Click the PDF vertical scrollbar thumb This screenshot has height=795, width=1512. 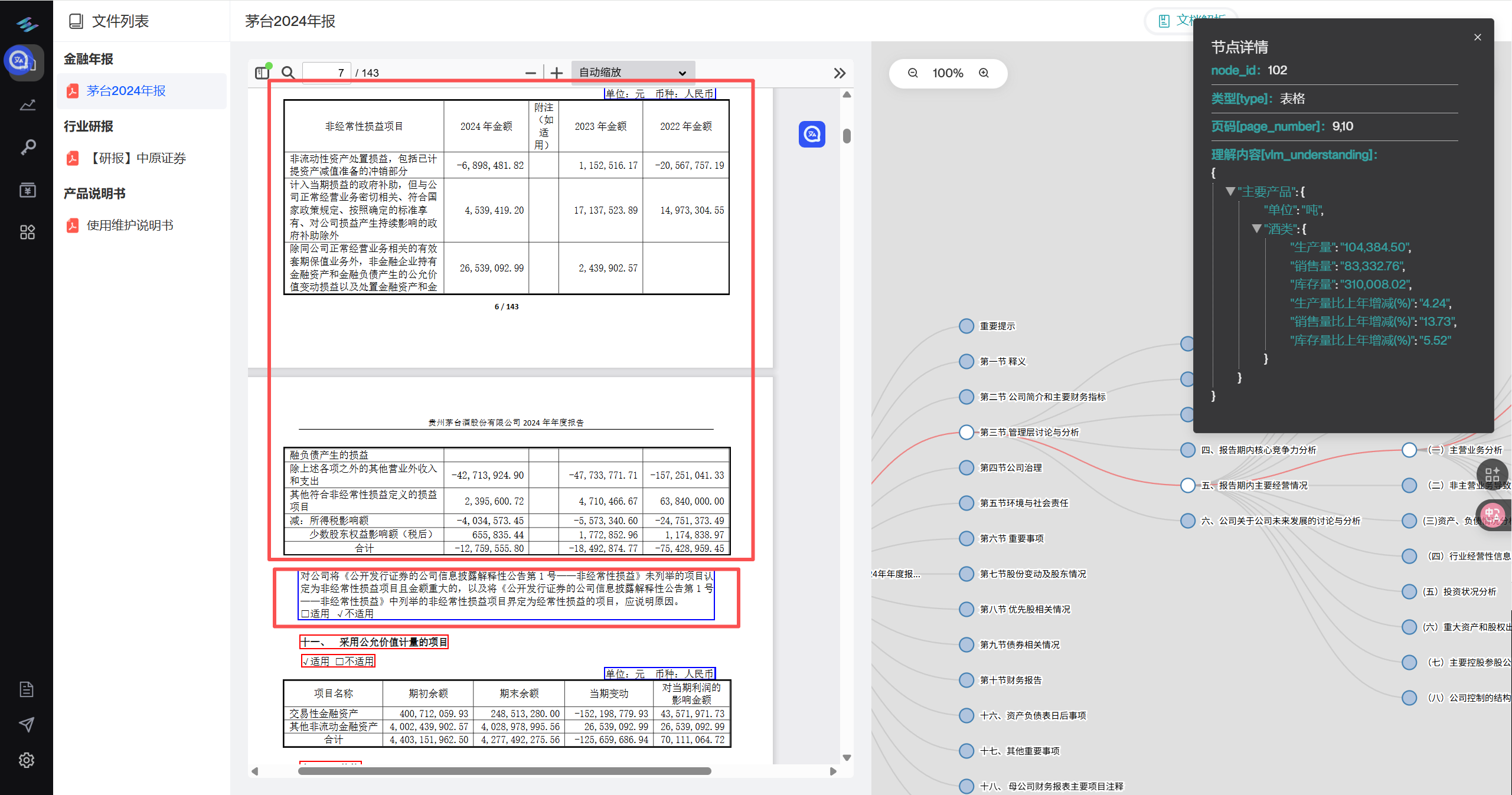tap(847, 136)
